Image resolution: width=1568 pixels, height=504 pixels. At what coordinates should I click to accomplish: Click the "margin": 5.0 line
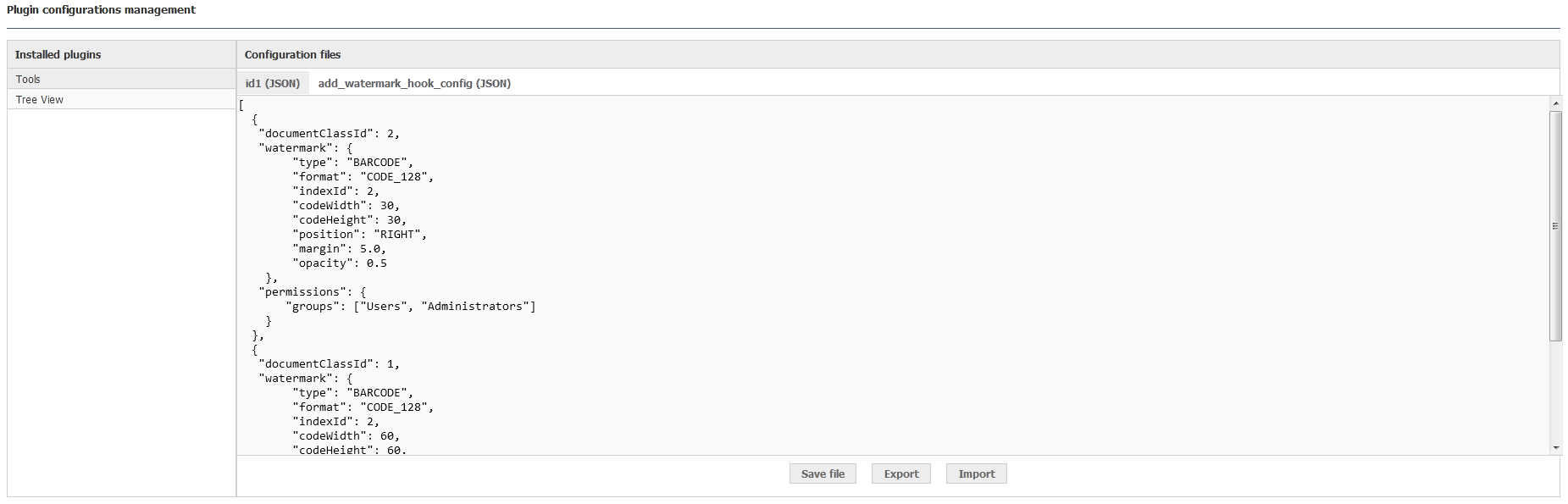point(339,248)
